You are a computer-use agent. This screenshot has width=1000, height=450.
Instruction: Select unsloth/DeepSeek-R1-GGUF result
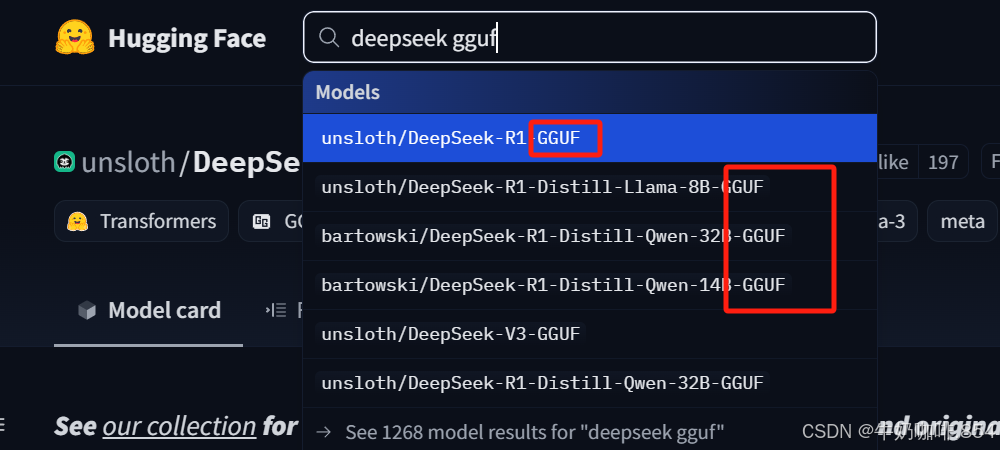(x=590, y=138)
